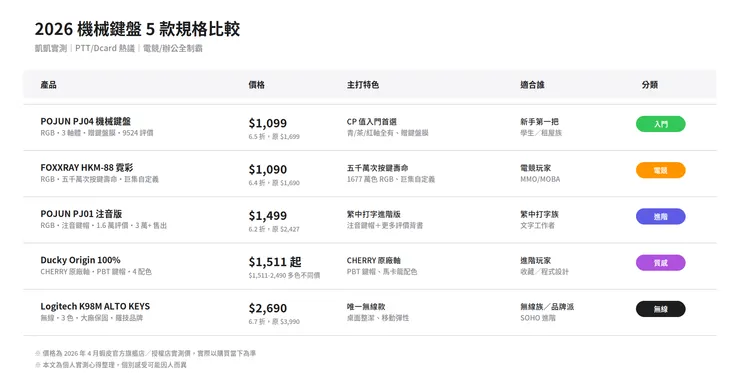
Task: Click product name 'POJUN PJ04 機械鍵盤'
Action: click(86, 121)
